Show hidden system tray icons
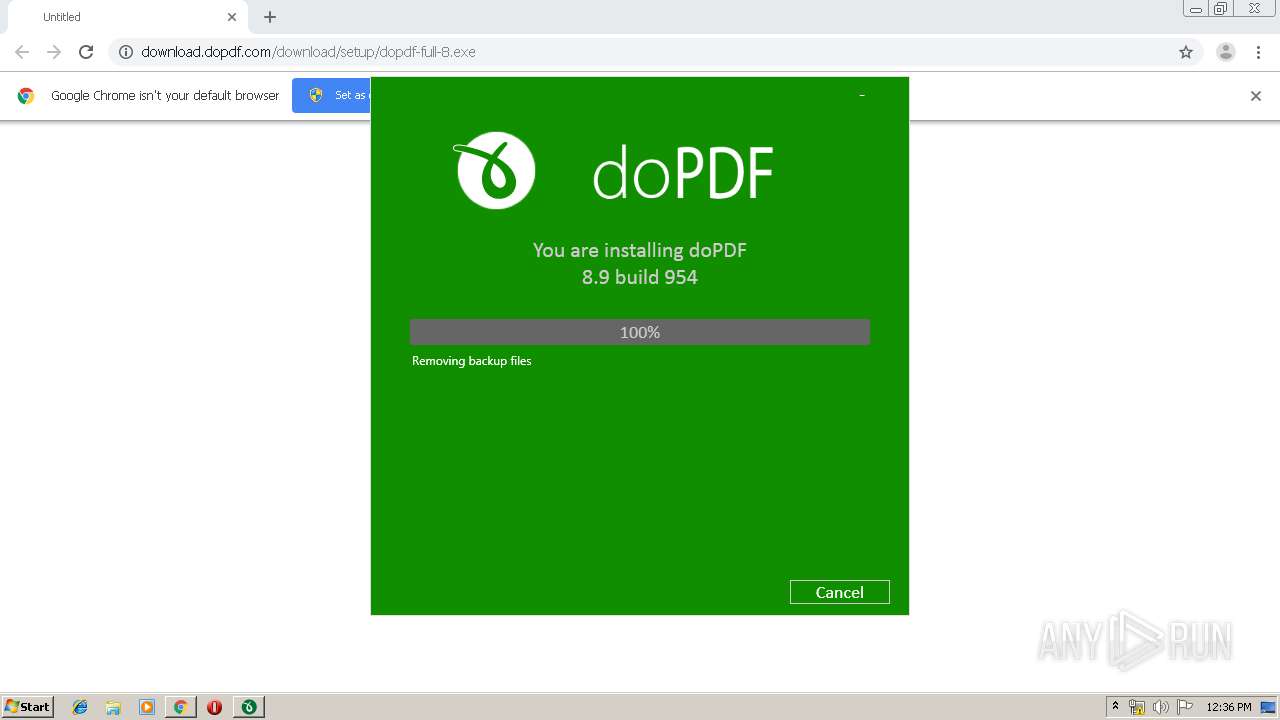The width and height of the screenshot is (1280, 720). click(x=1116, y=707)
